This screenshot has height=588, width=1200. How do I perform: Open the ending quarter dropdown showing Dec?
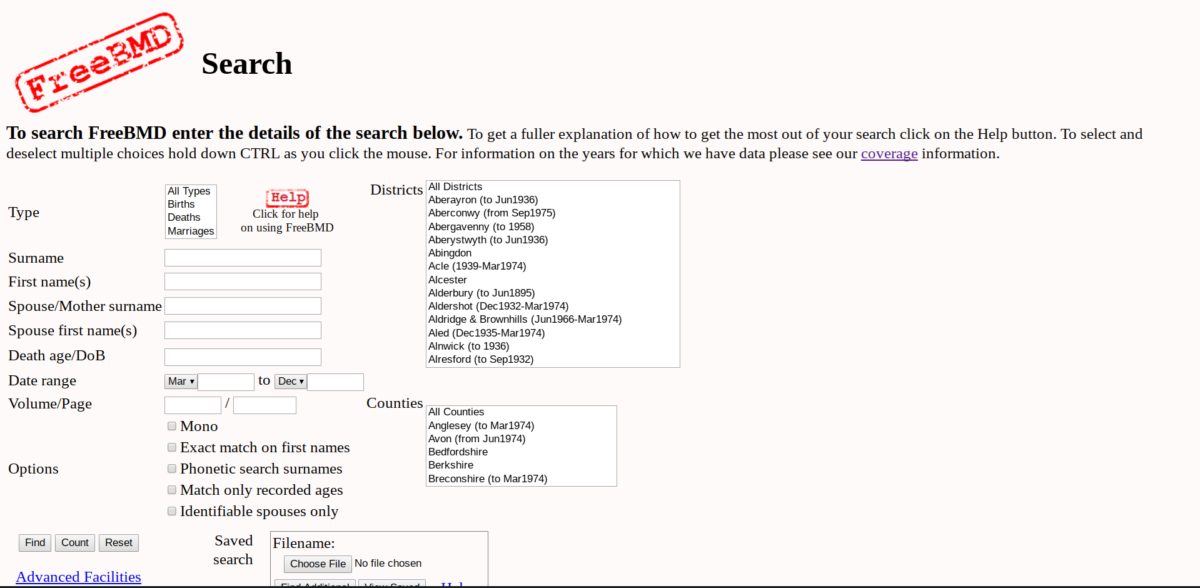[x=290, y=381]
